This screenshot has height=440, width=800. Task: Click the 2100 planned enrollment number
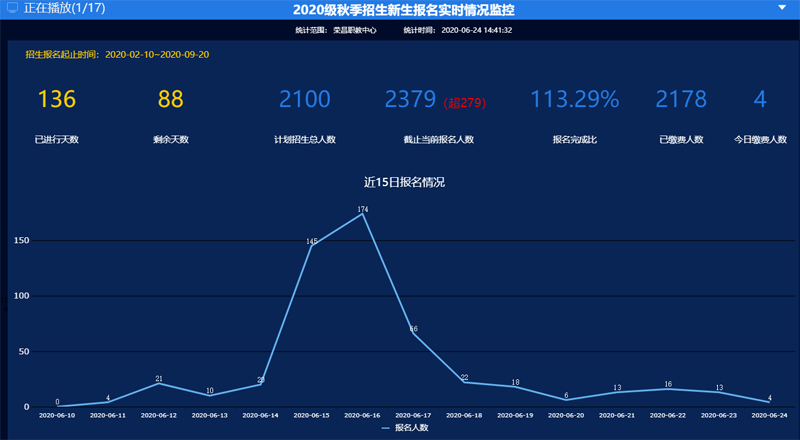pyautogui.click(x=304, y=99)
